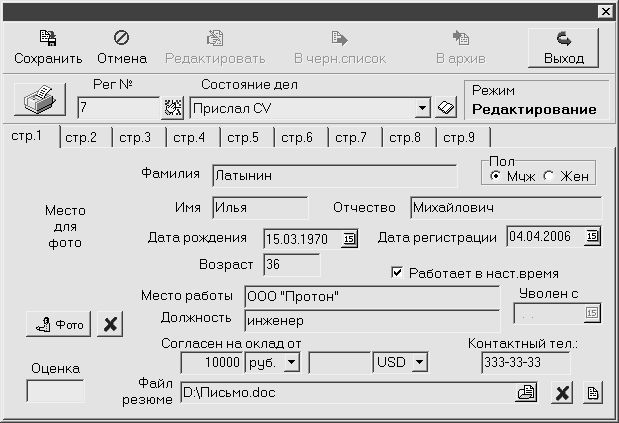Click the eraser icon next to Состояние дел
This screenshot has width=619, height=423.
tap(446, 107)
